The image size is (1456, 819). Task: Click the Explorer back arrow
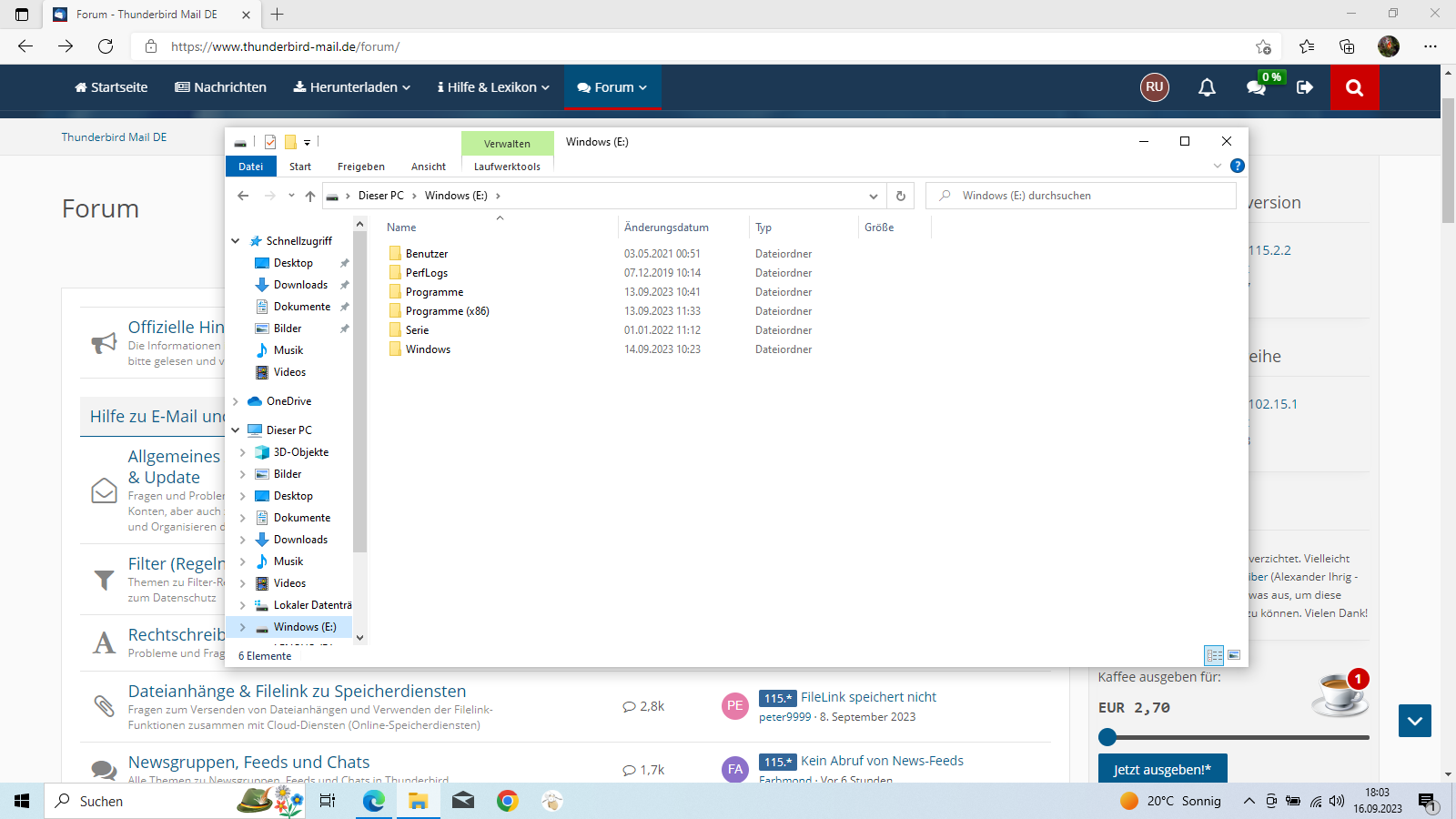[243, 196]
